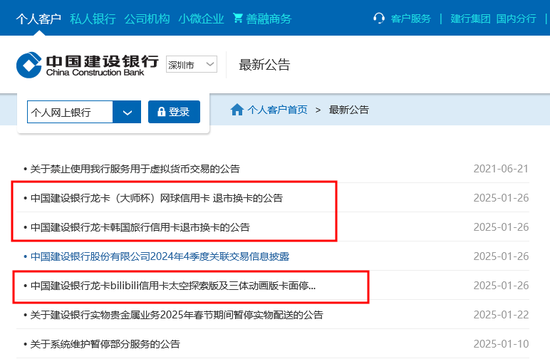Expand the 深圳市 city dropdown
Viewport: 550px width, 364px height.
[192, 64]
